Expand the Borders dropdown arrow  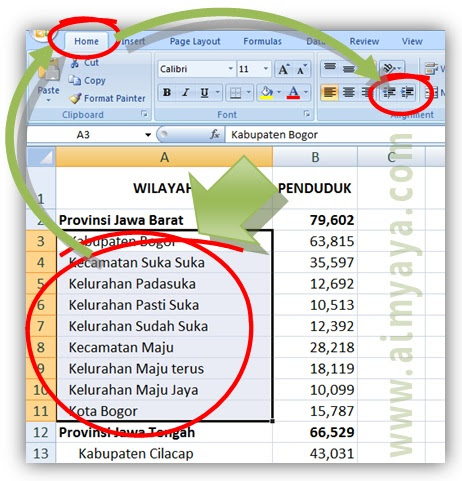(x=248, y=93)
